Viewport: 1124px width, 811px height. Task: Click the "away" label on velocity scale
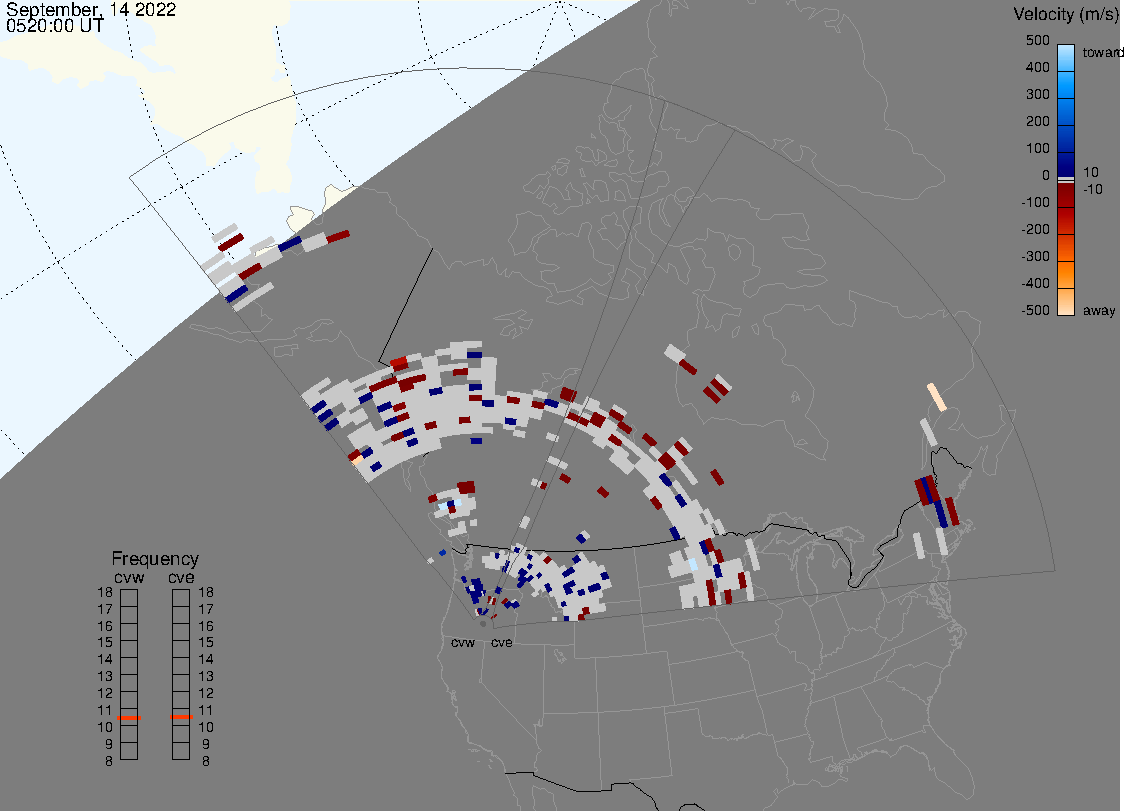pyautogui.click(x=1099, y=310)
